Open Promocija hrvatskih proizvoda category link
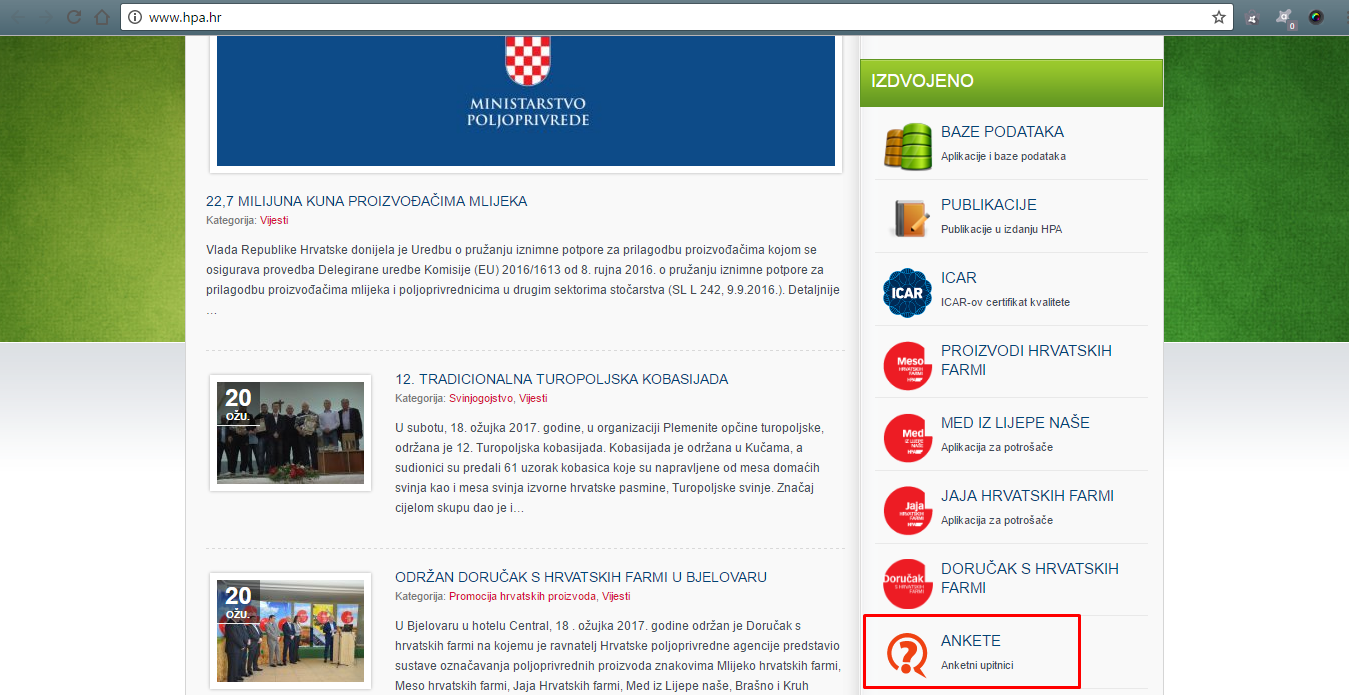 [x=523, y=596]
